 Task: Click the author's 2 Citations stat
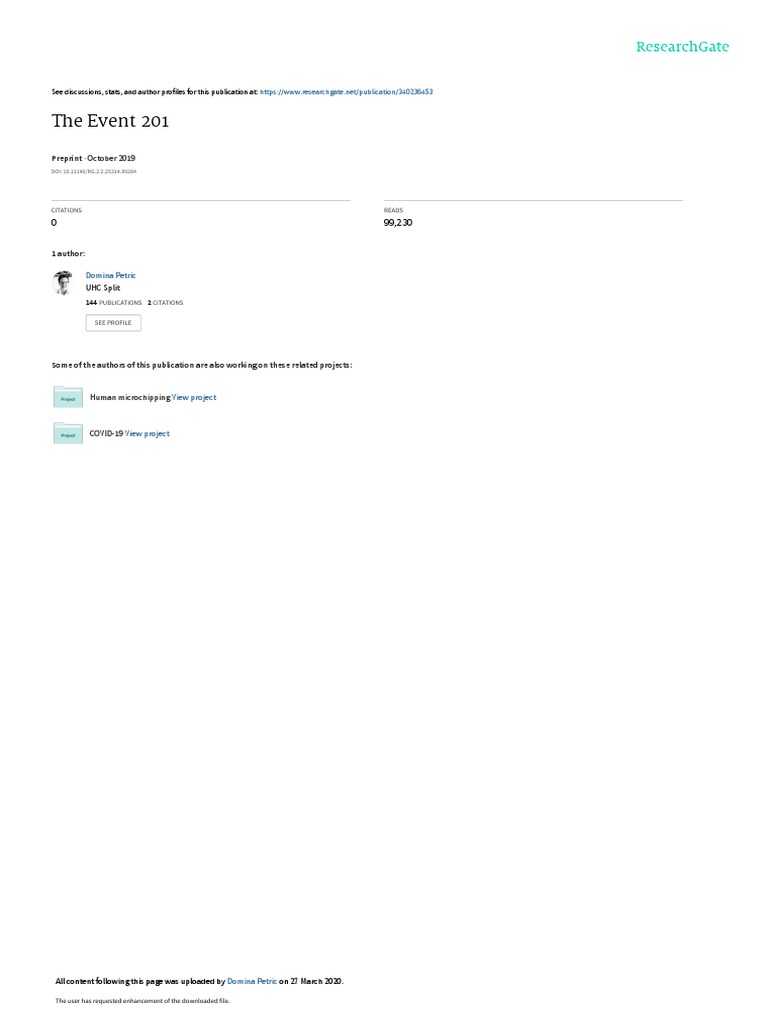coord(165,303)
